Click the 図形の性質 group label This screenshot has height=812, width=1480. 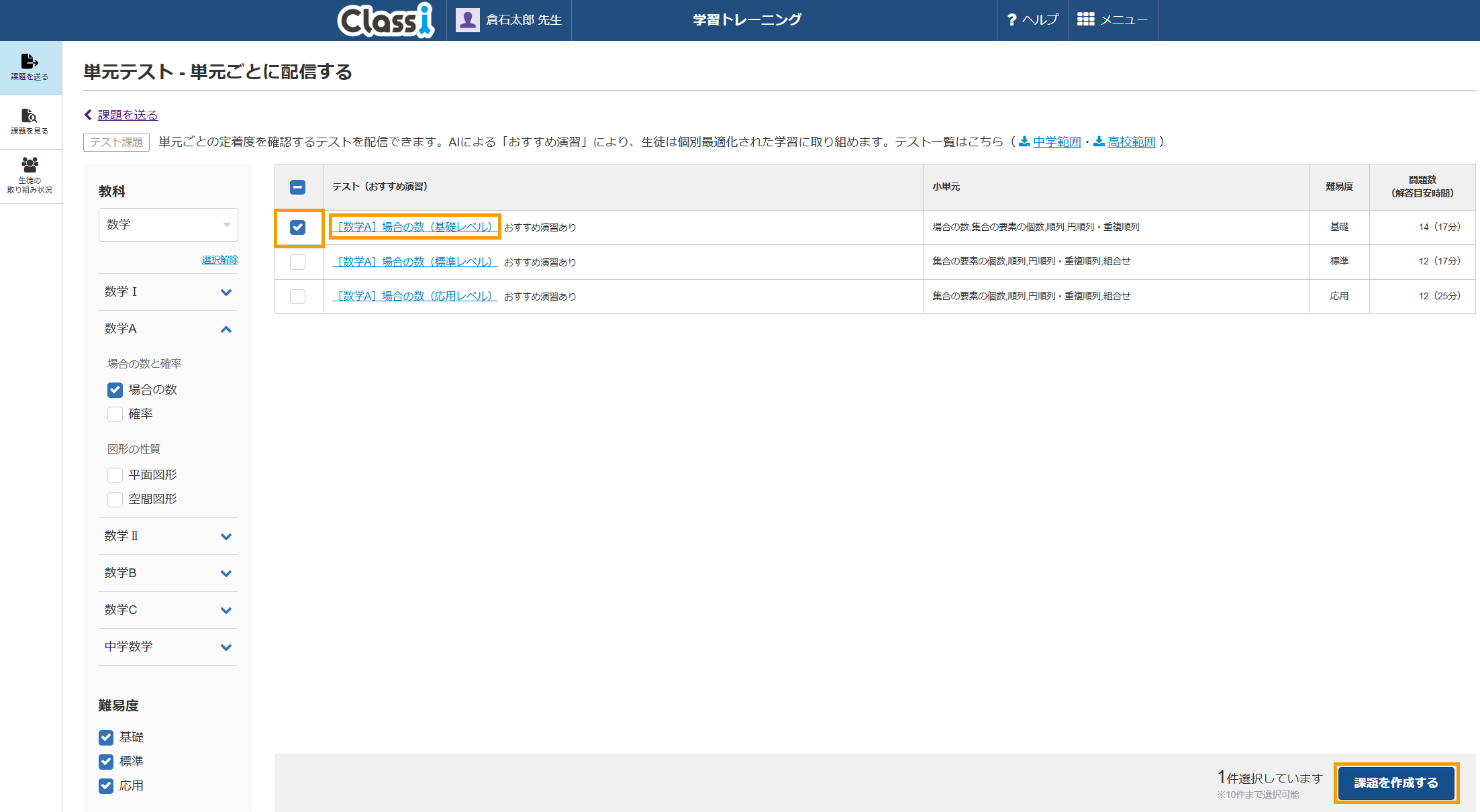(134, 449)
